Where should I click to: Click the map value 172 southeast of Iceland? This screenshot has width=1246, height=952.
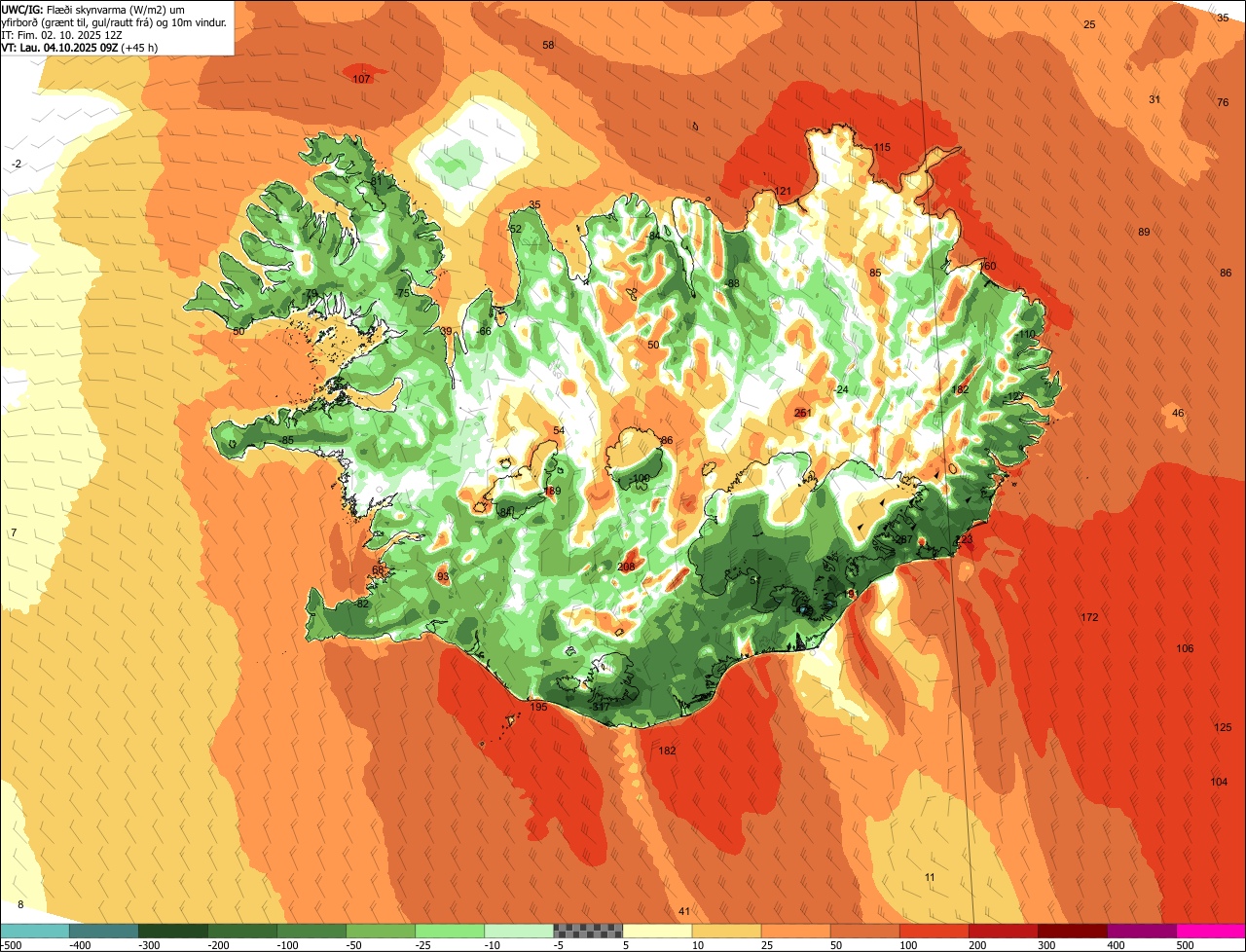pos(1089,617)
